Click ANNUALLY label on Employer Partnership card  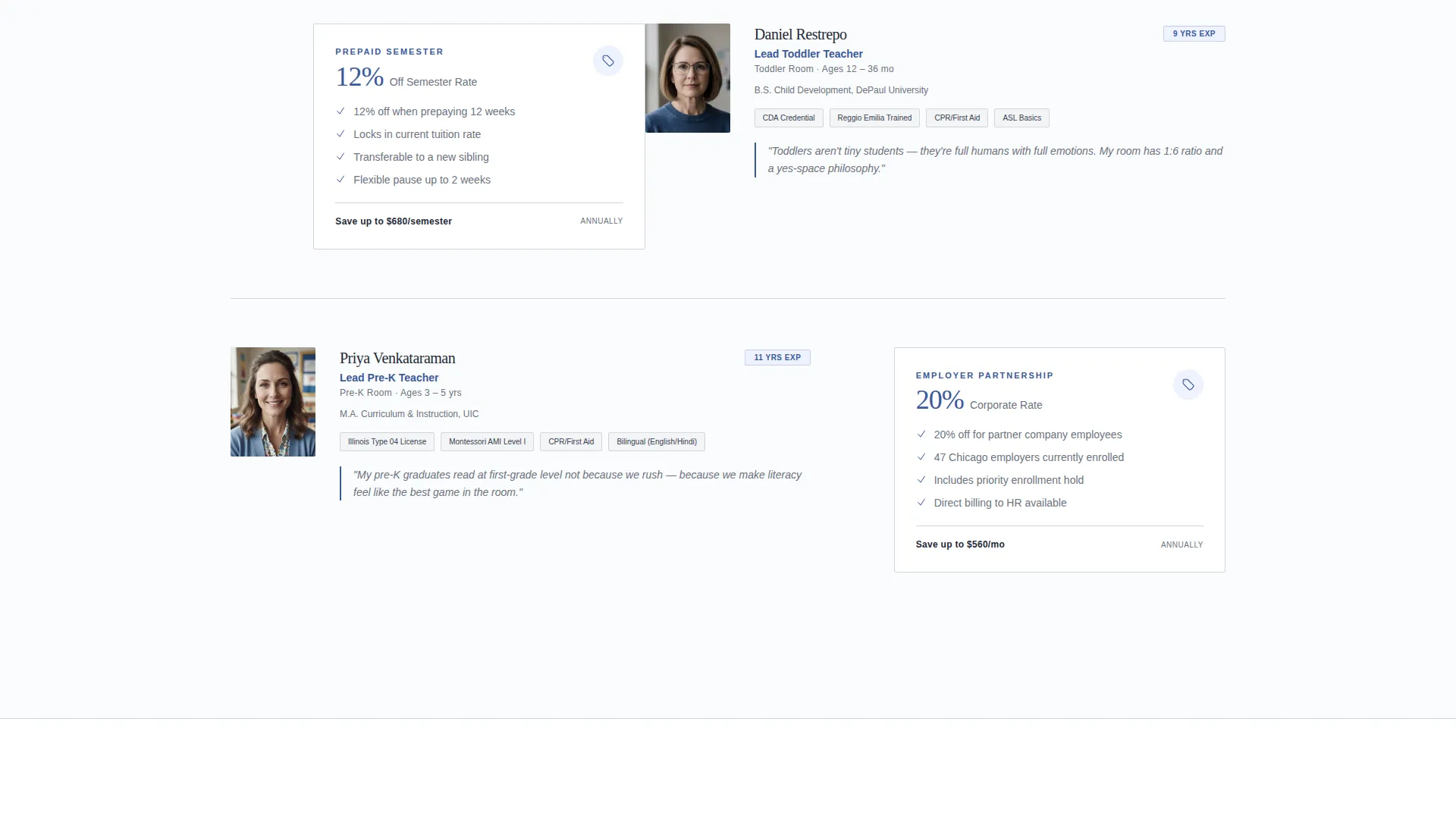[1181, 544]
